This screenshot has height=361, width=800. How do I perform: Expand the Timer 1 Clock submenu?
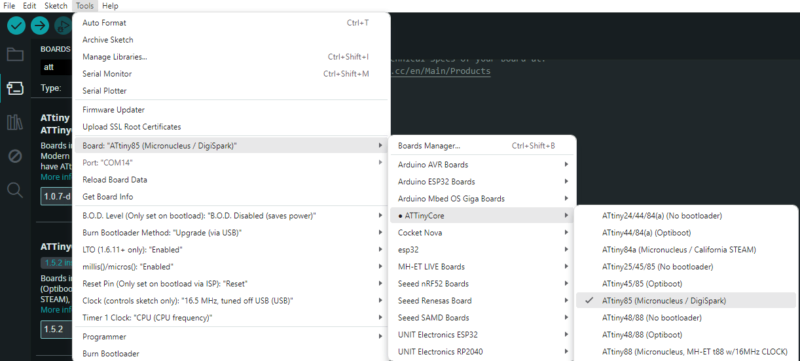232,318
